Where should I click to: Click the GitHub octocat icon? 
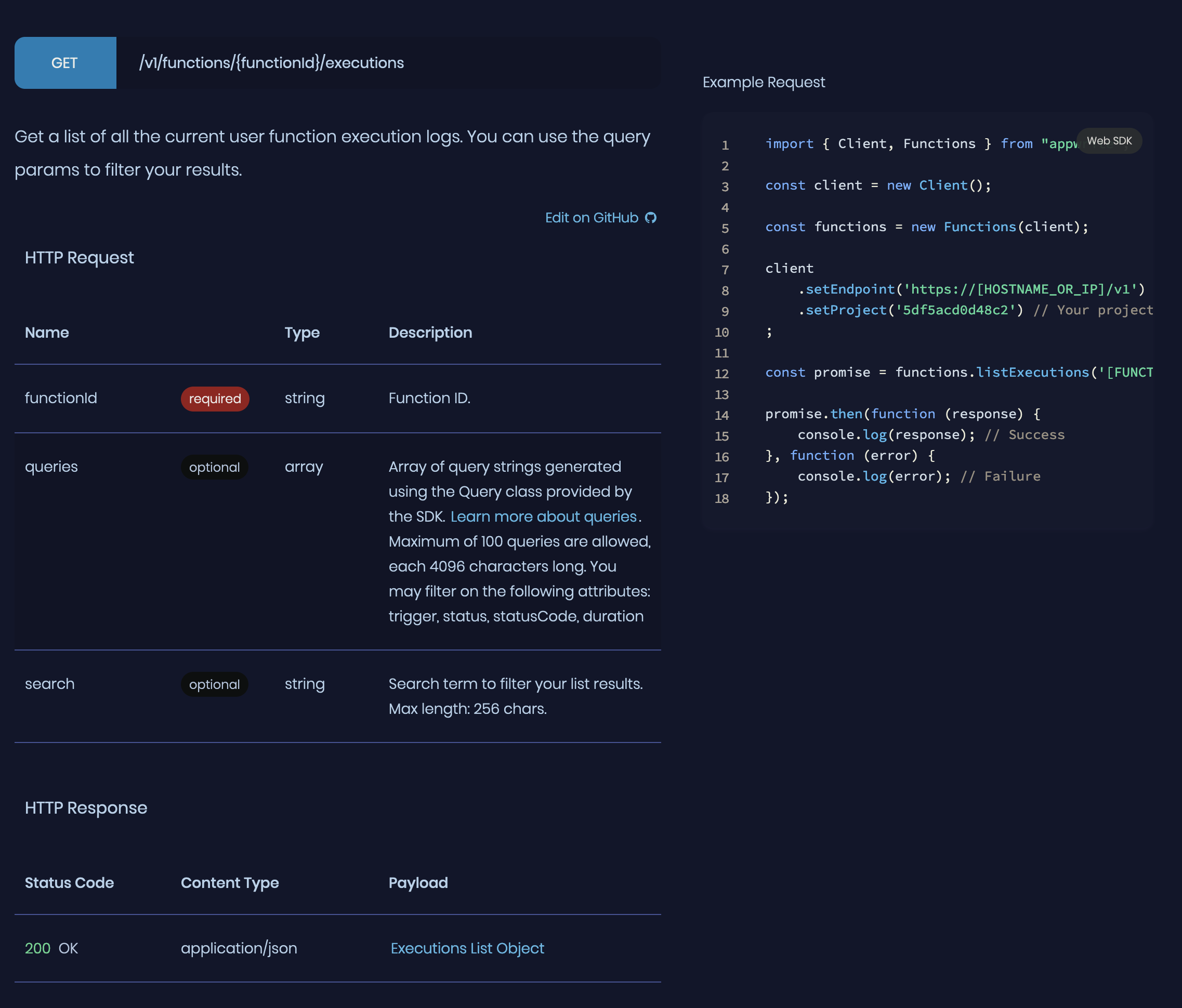(651, 218)
